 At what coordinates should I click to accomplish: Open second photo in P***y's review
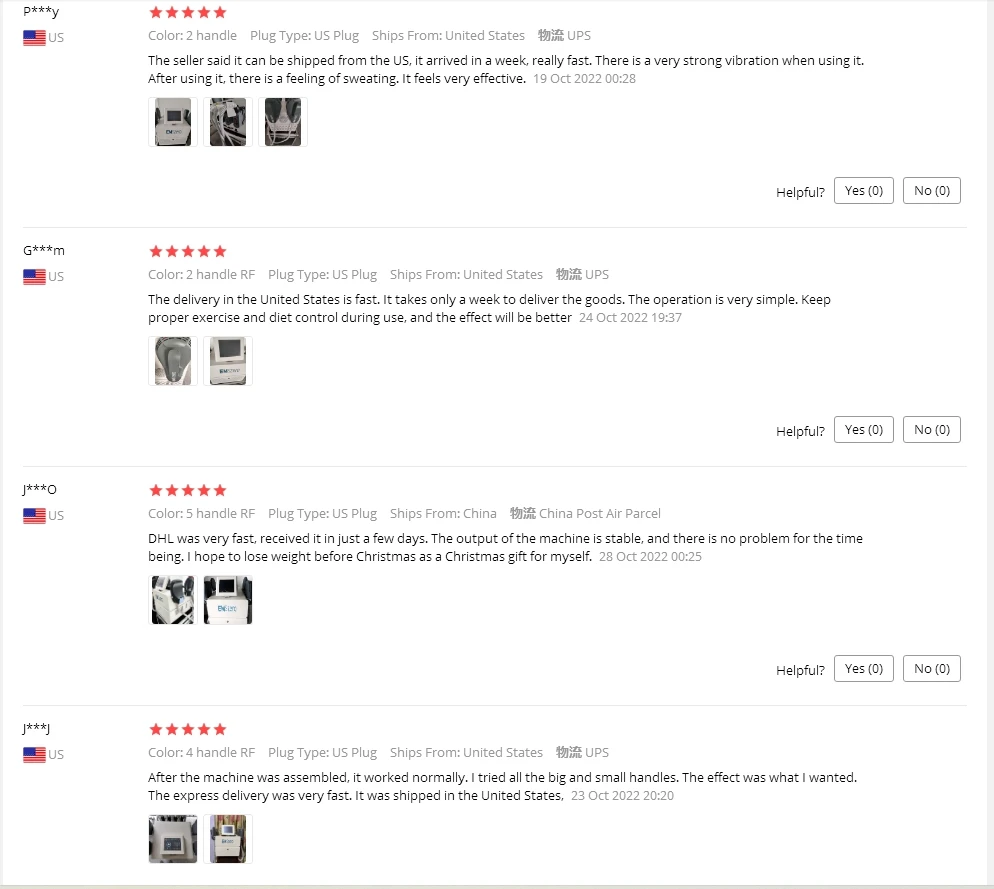(228, 122)
